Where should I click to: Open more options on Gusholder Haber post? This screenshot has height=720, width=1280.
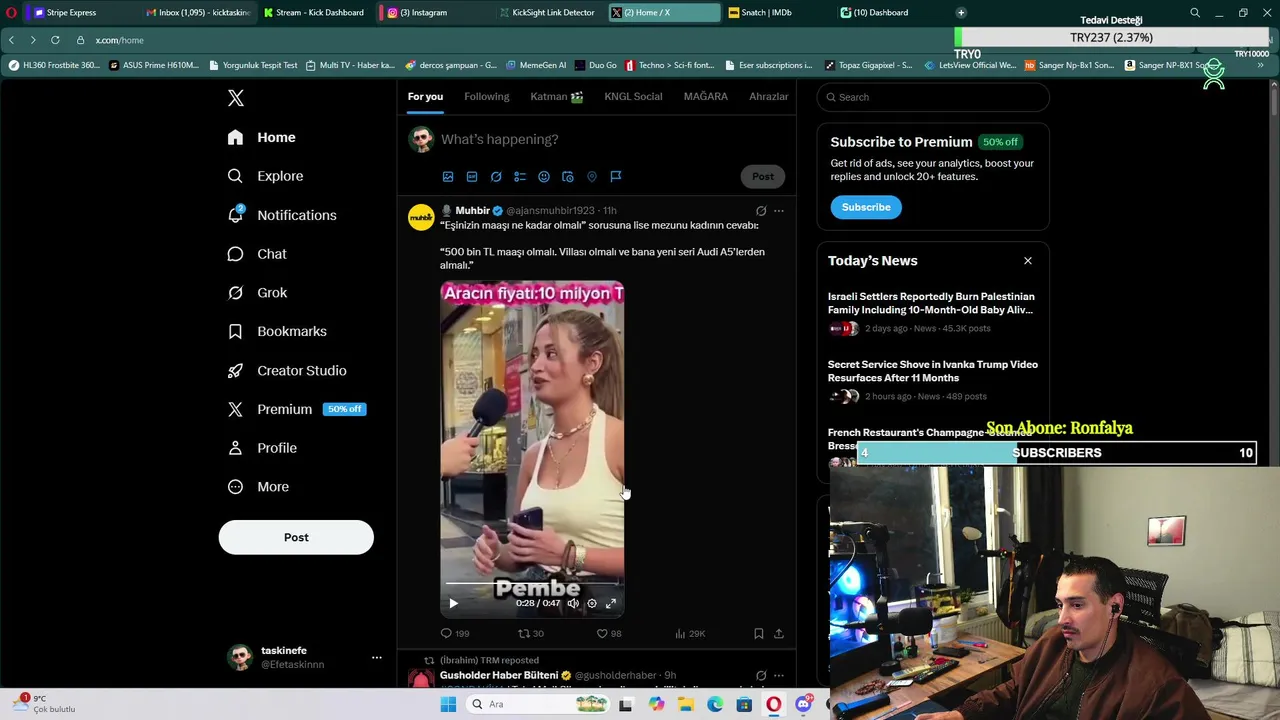(x=779, y=676)
